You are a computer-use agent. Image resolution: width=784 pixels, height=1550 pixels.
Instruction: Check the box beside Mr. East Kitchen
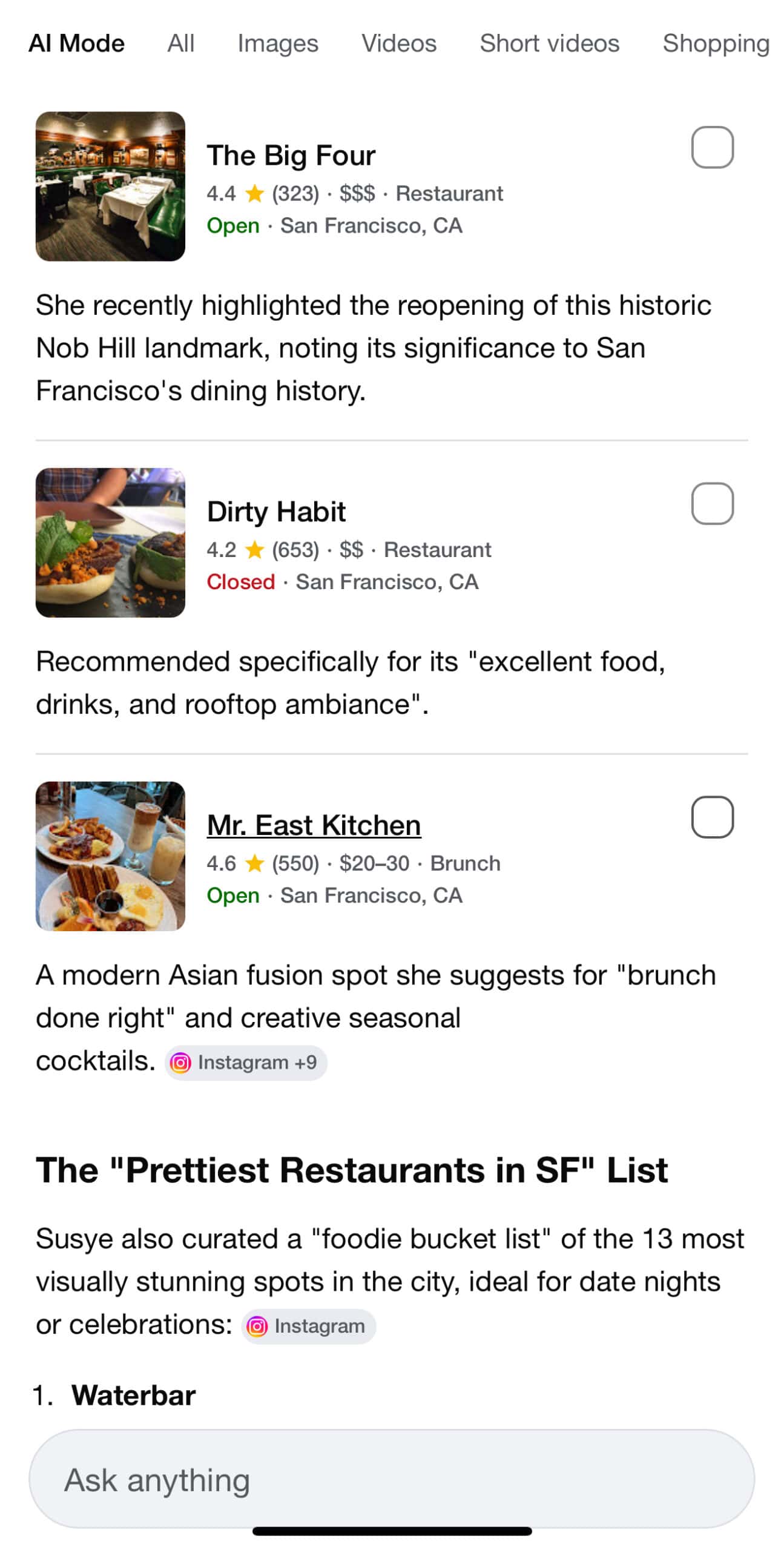[712, 817]
